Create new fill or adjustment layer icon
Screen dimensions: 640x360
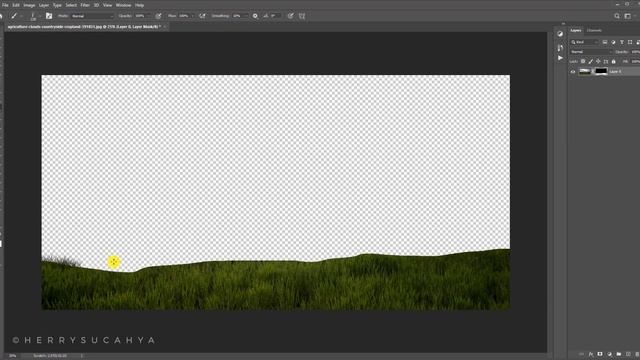click(x=609, y=354)
